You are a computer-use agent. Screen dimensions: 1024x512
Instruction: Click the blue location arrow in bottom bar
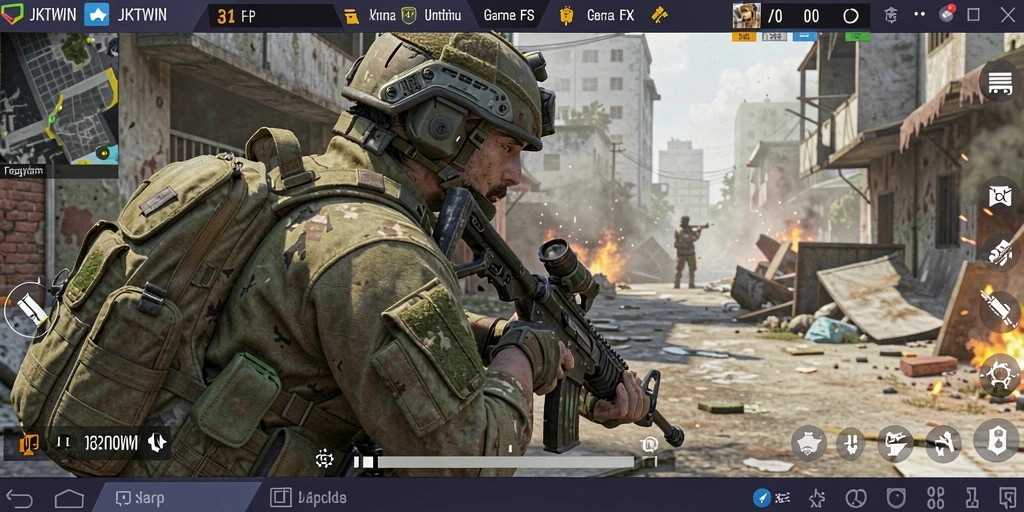pos(762,498)
